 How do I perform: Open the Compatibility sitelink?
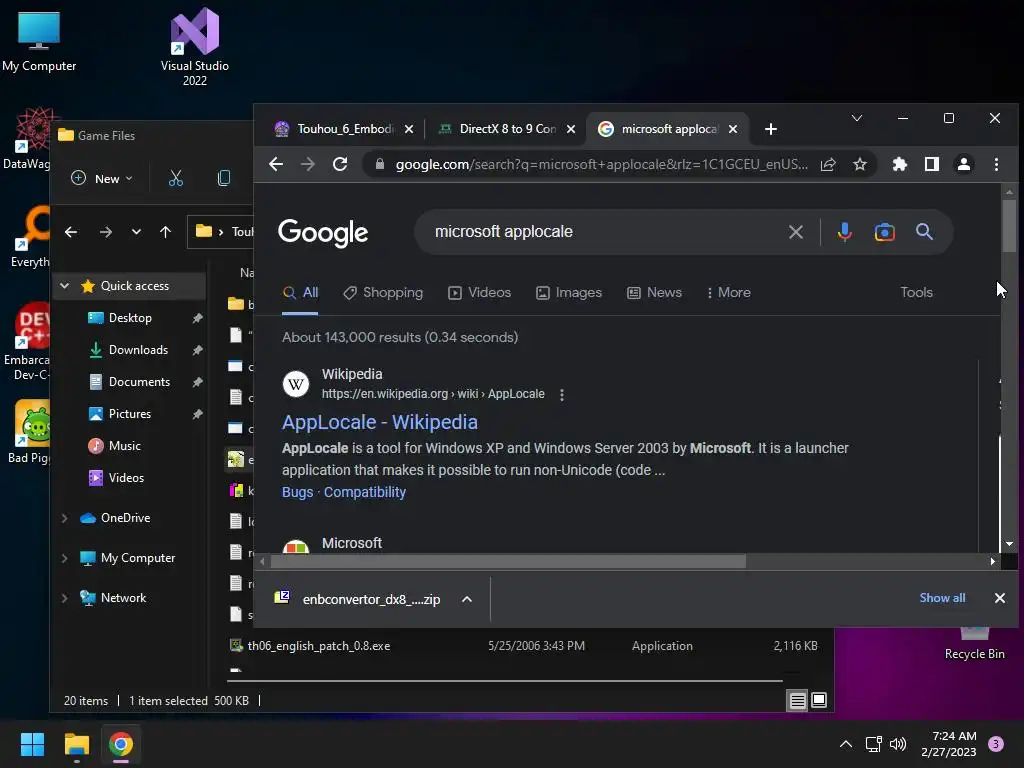[x=364, y=492]
